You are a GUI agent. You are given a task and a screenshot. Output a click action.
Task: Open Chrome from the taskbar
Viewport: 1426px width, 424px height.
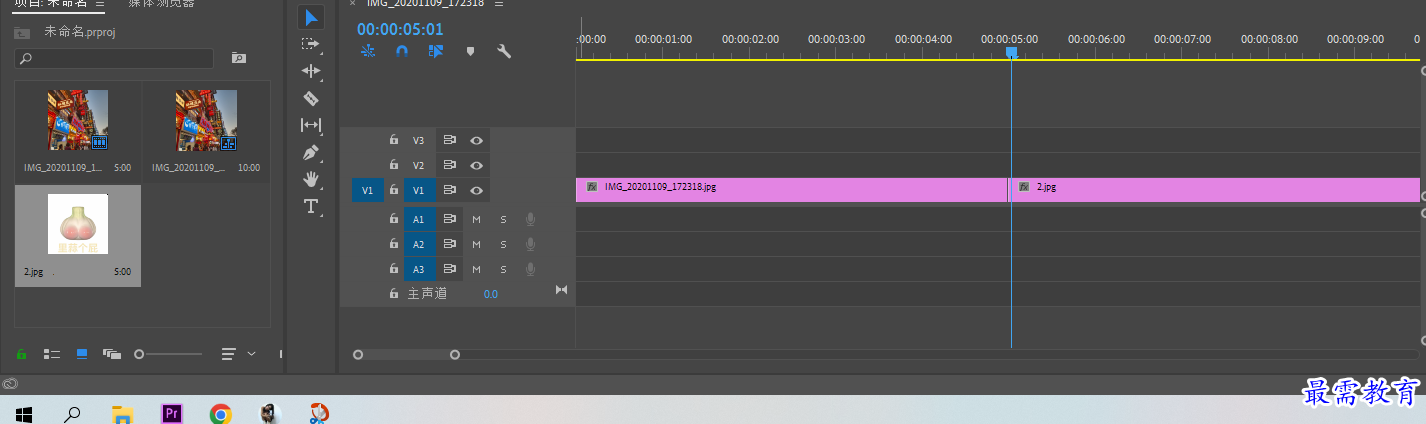tap(221, 412)
